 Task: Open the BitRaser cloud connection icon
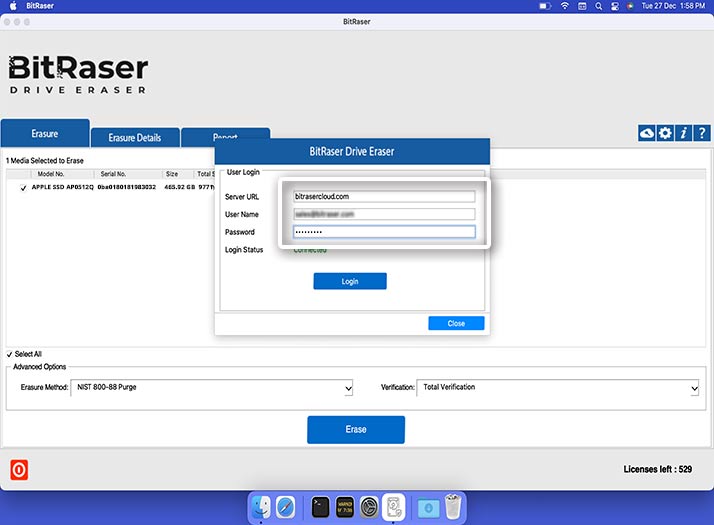click(647, 133)
